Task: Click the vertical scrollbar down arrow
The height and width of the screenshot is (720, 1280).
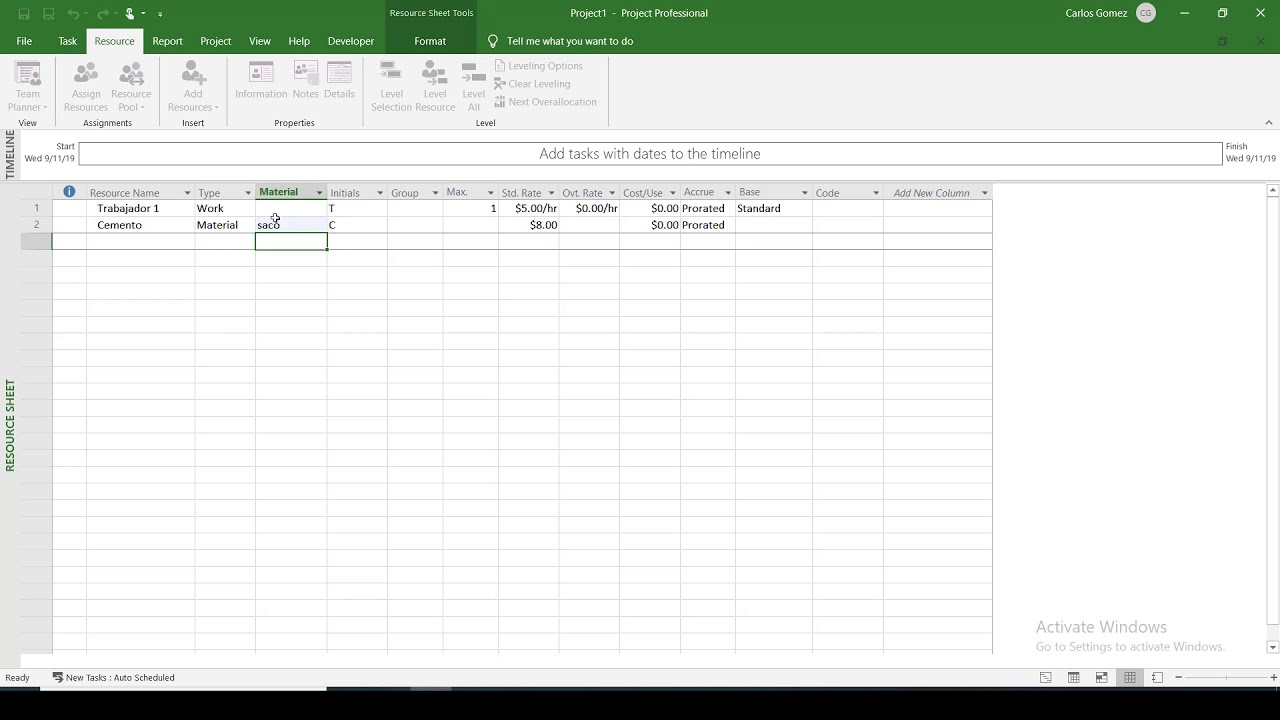Action: pos(1273,647)
